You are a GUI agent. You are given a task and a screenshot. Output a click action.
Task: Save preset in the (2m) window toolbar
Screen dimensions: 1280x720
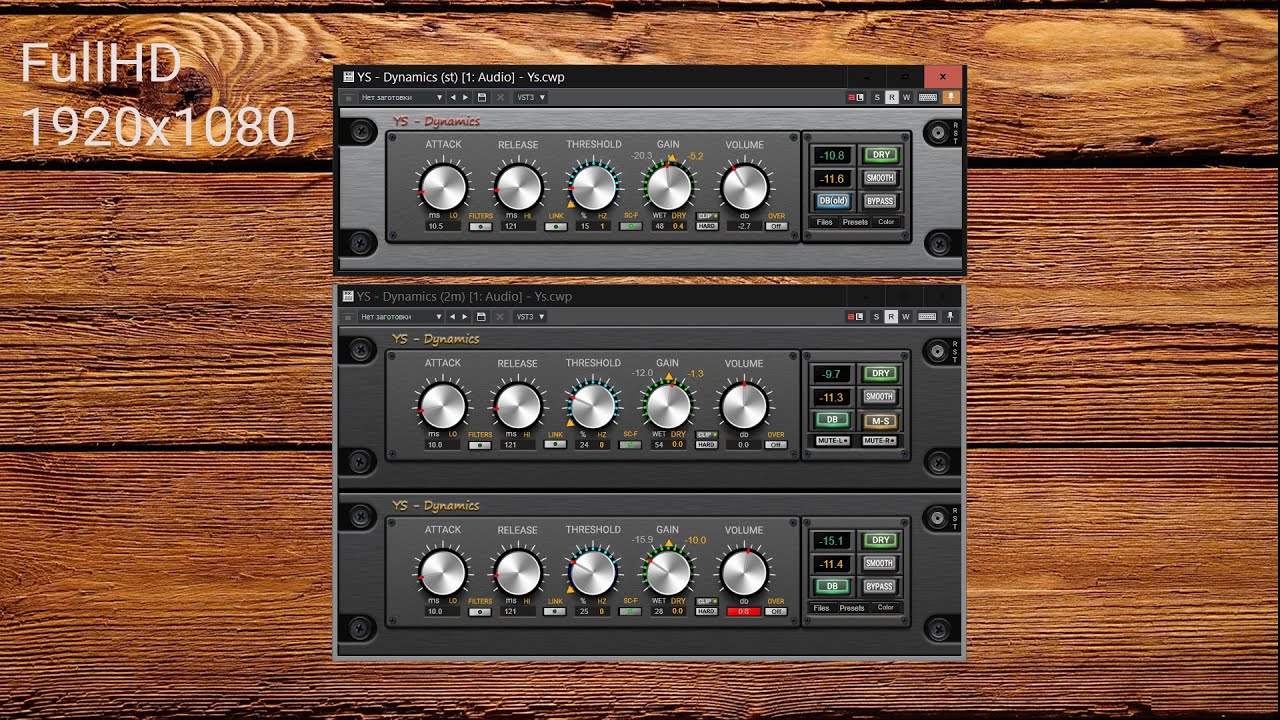coord(482,316)
